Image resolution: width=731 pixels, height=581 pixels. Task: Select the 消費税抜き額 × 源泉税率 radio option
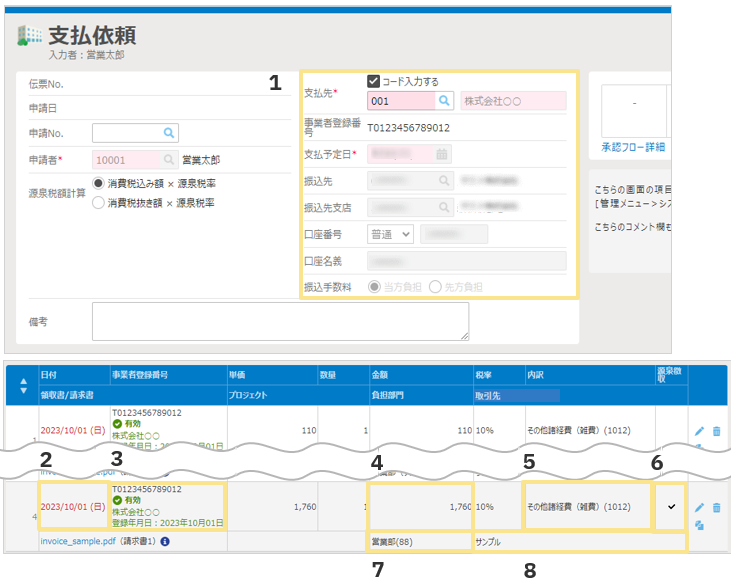pos(98,202)
